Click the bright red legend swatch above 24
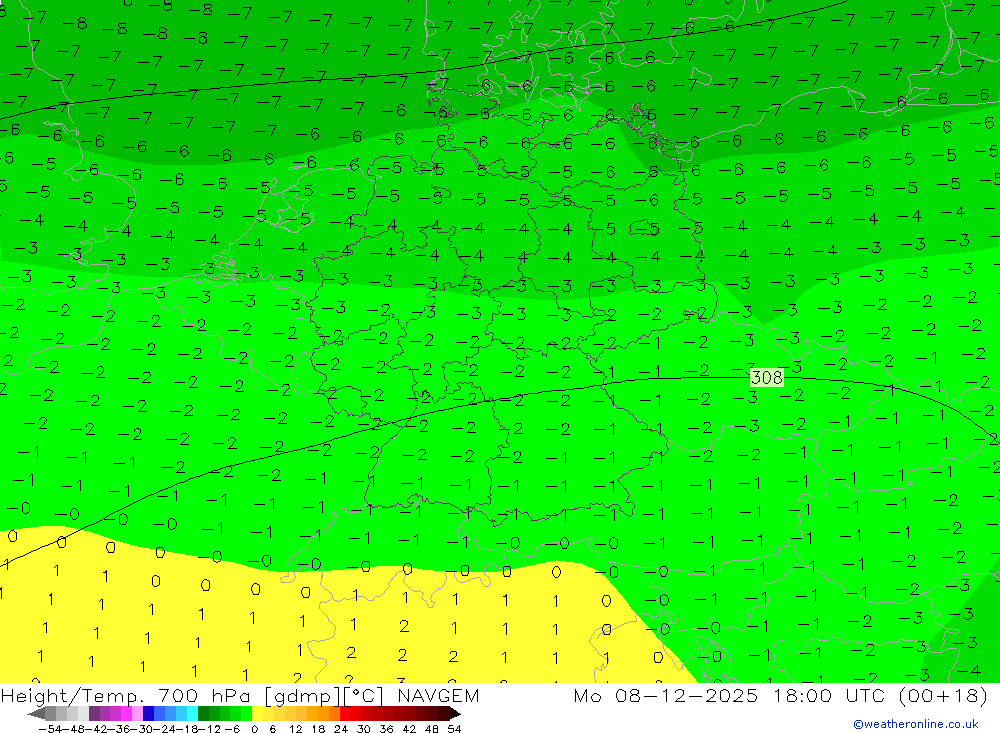This screenshot has height=733, width=1000. pos(345,713)
